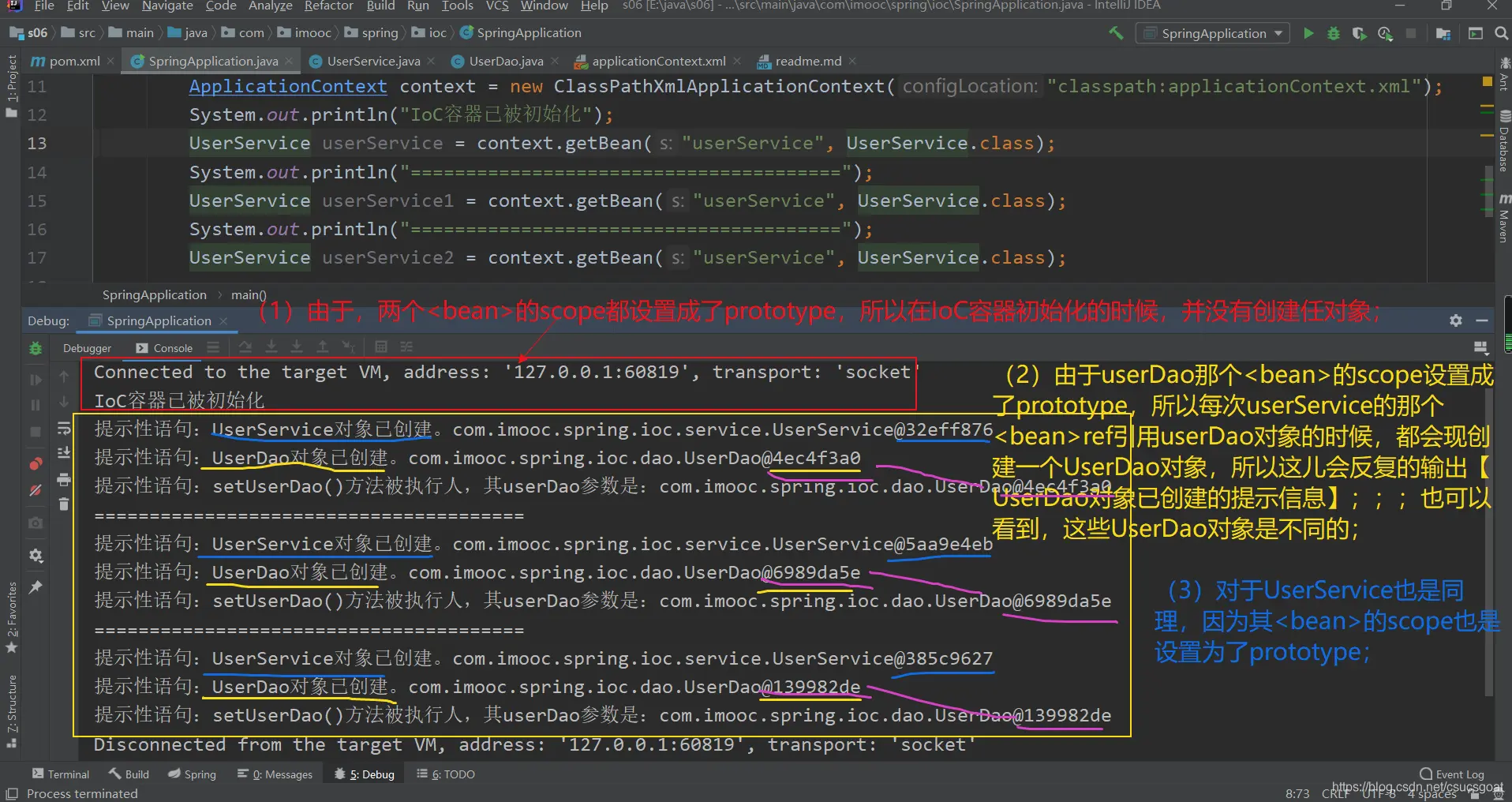Toggle soft-wrap in the console
This screenshot has width=1512, height=802.
pos(64,428)
